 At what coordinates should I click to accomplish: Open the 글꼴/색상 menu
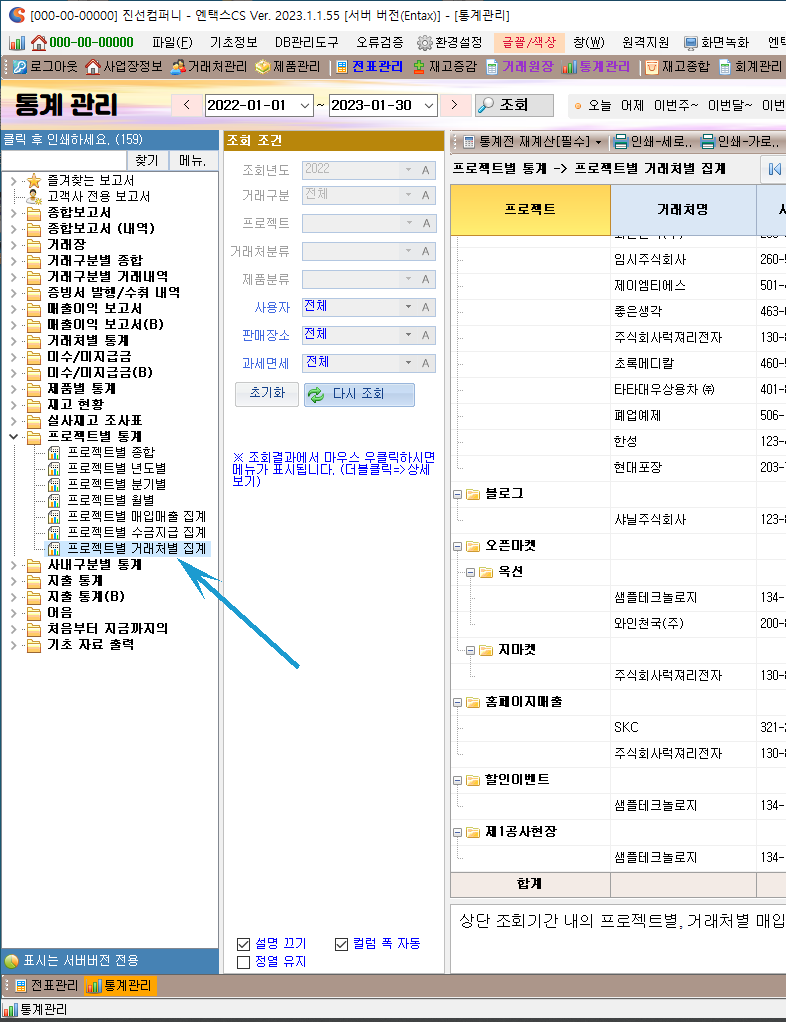529,43
